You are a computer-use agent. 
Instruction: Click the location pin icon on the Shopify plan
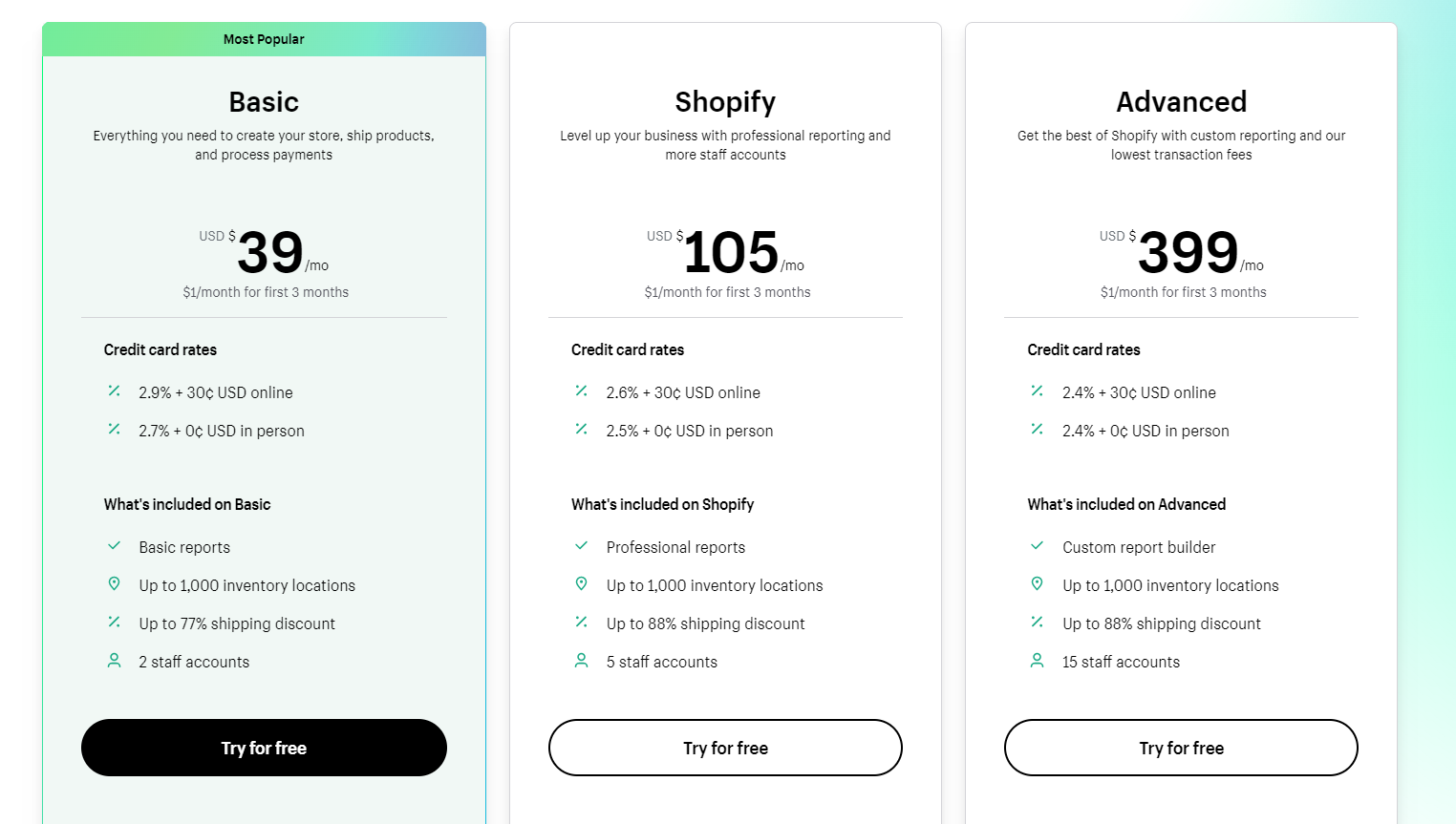tap(581, 583)
